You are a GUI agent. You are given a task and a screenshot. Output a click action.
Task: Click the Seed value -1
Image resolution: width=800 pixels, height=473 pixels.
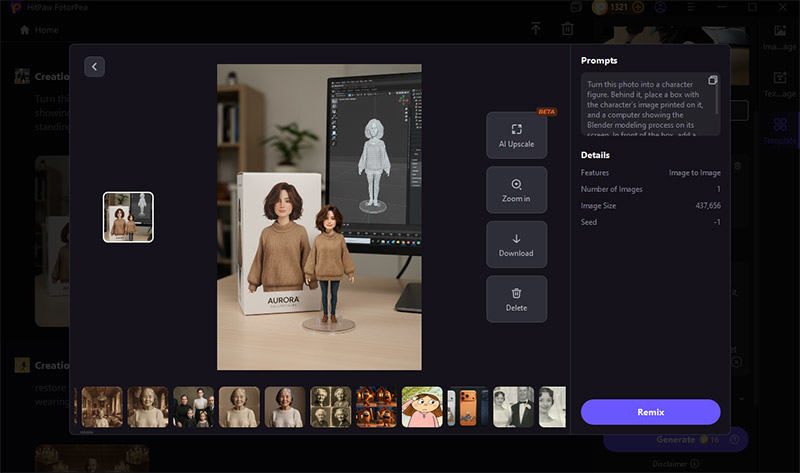point(717,222)
